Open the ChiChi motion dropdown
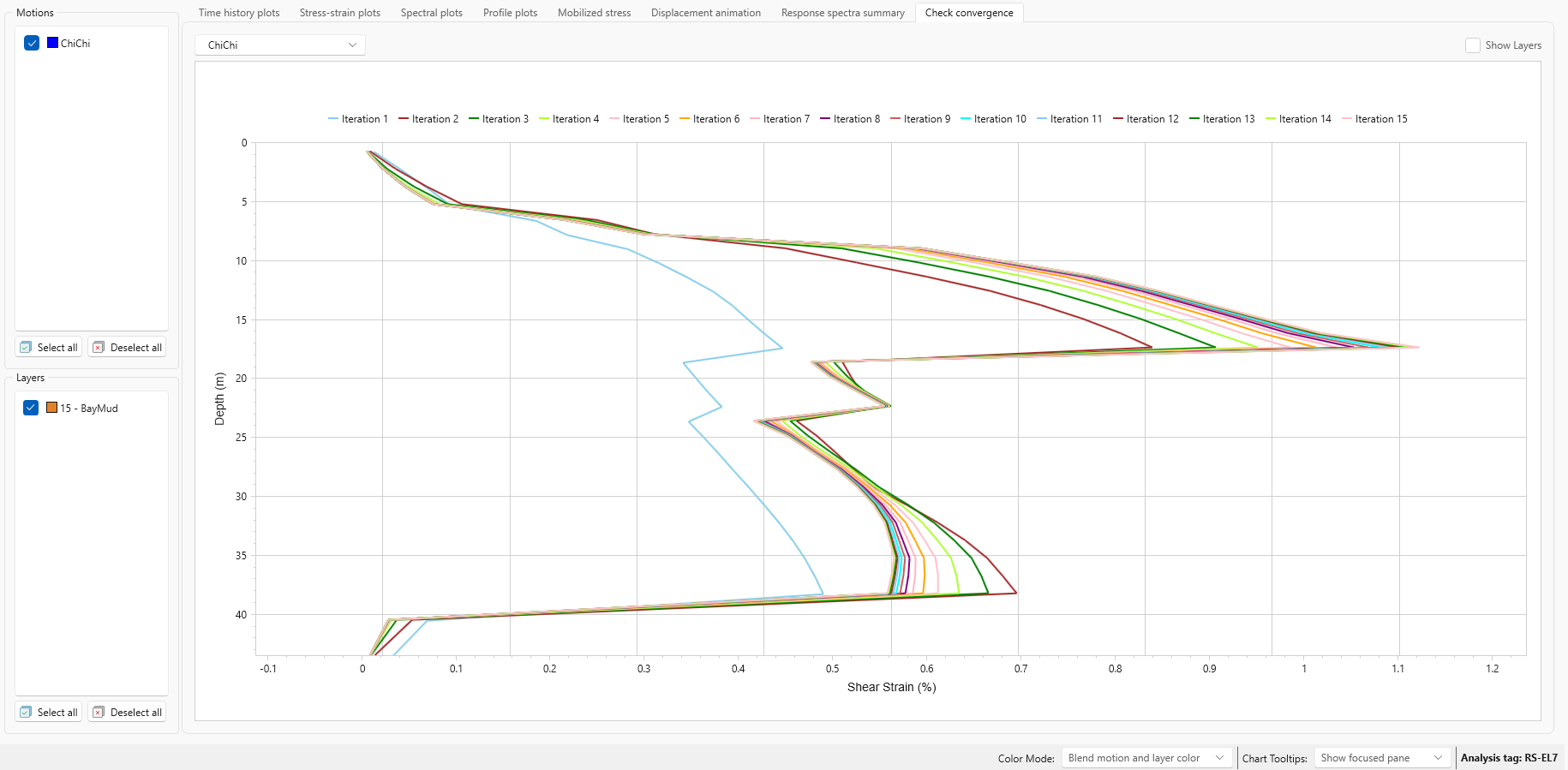The image size is (1568, 770). click(x=280, y=45)
